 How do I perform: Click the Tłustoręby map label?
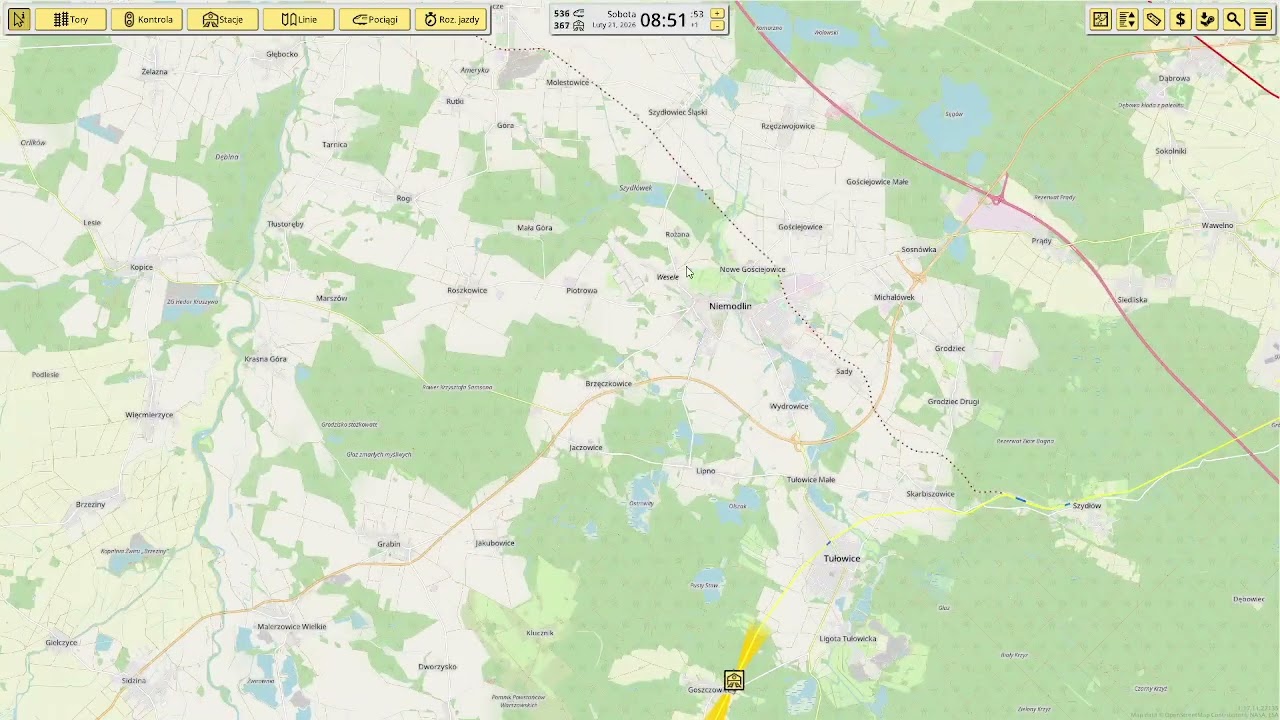click(x=286, y=224)
